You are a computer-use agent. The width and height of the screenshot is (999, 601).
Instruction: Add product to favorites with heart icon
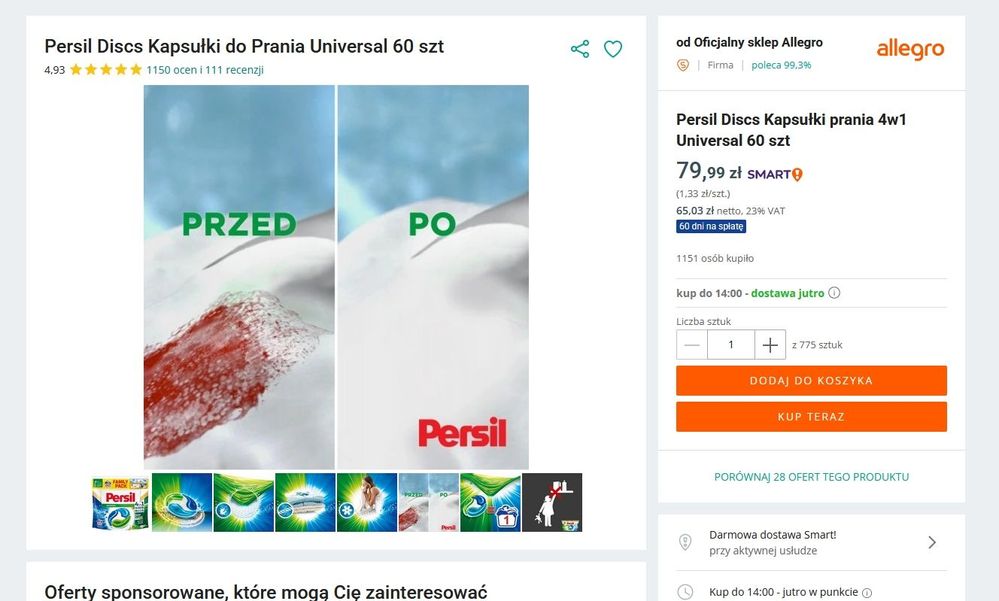click(613, 49)
